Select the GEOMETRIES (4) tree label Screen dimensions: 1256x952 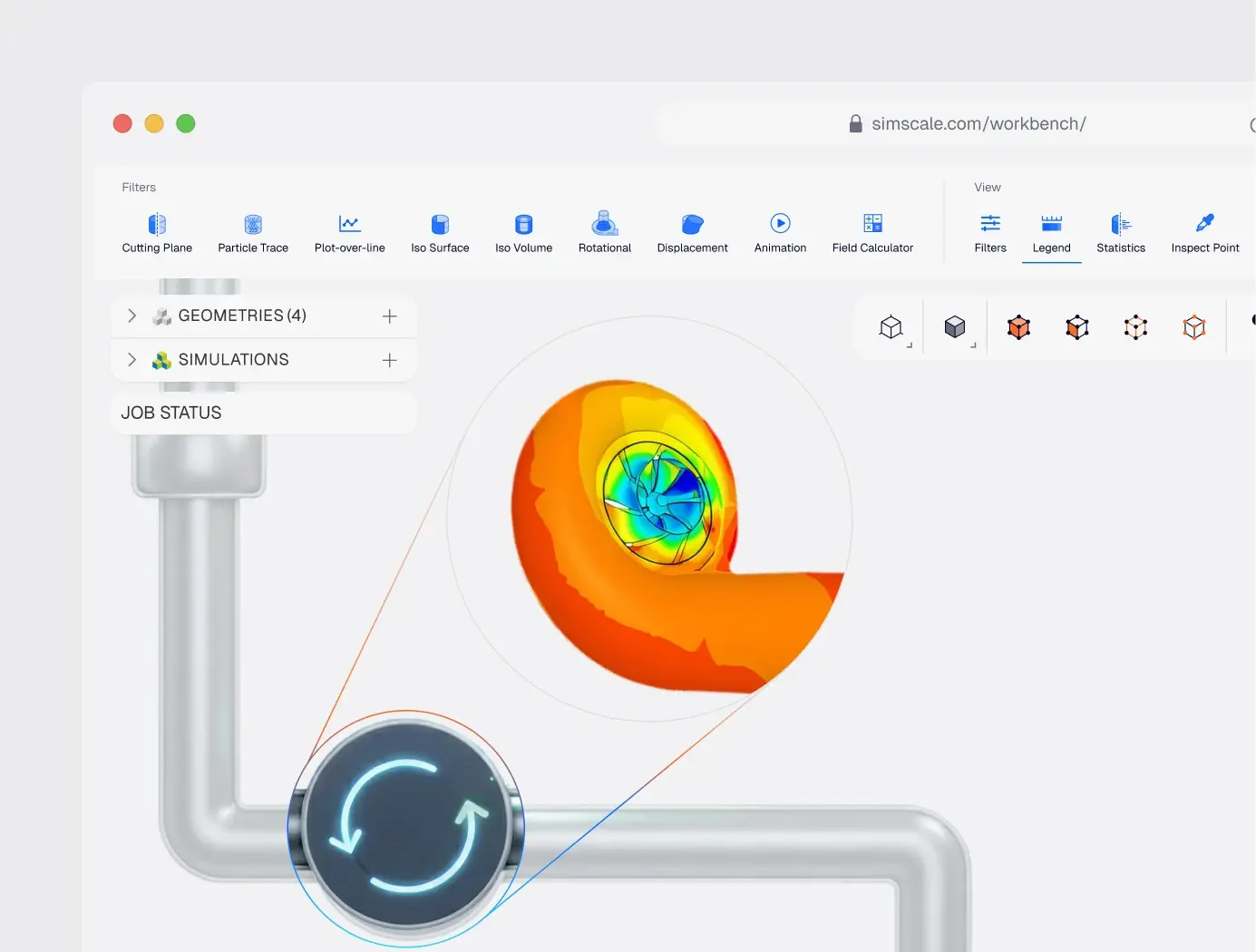point(242,316)
